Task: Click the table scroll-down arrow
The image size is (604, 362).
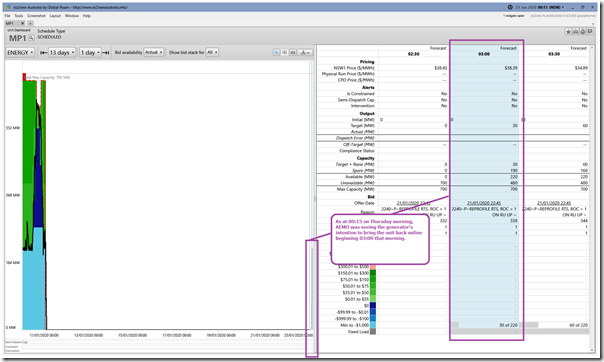Action: pos(592,350)
